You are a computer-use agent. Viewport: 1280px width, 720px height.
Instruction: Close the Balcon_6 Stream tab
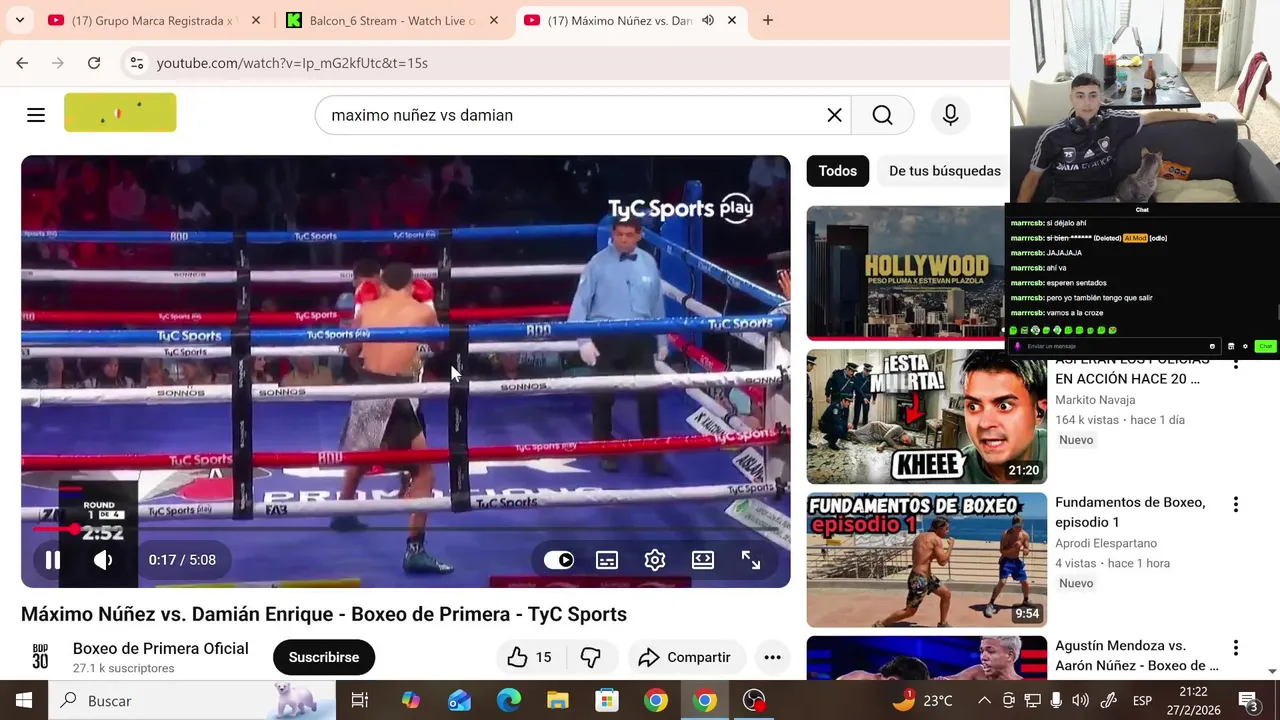pyautogui.click(x=494, y=20)
